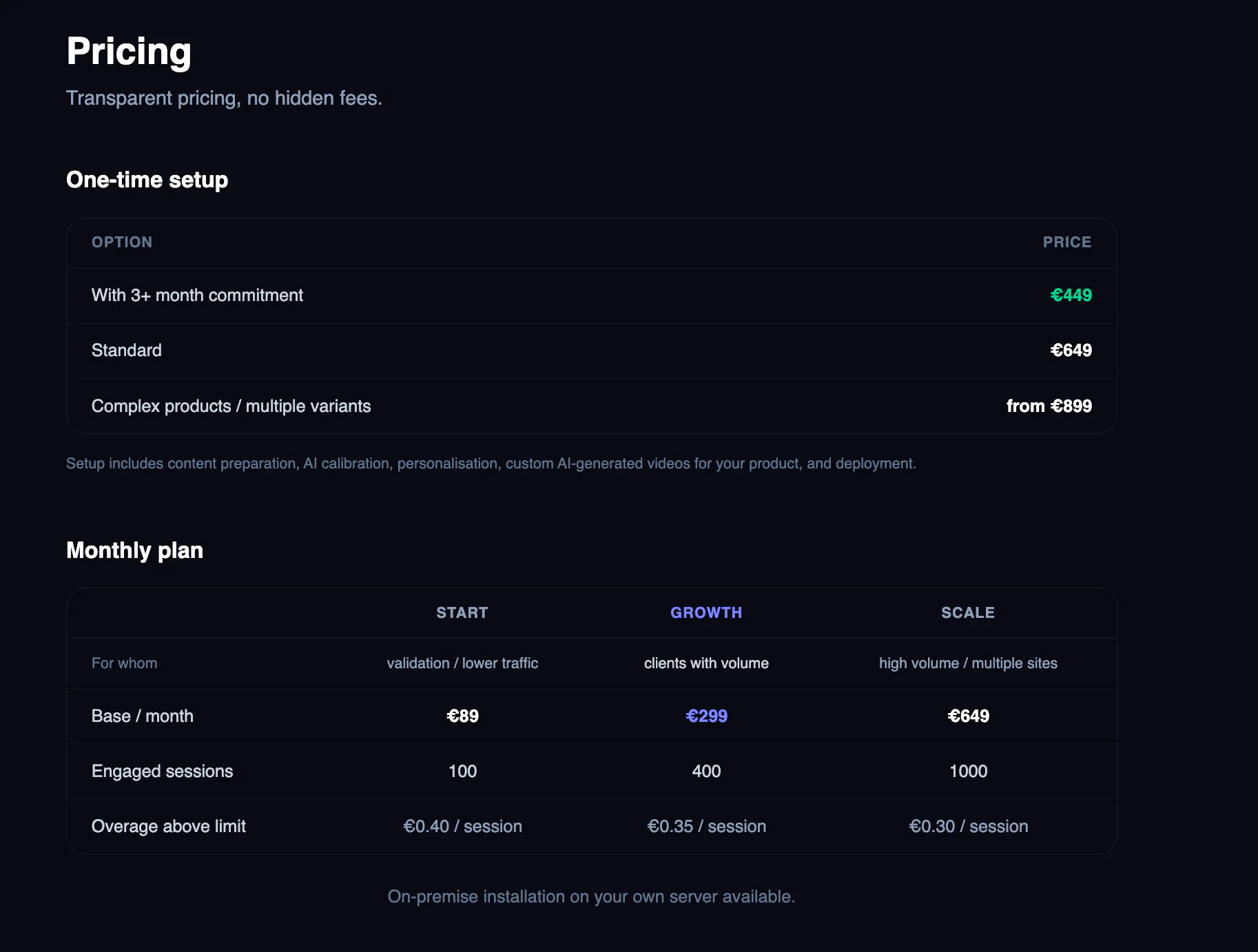Select the START plan column header
1258x952 pixels.
(x=462, y=613)
